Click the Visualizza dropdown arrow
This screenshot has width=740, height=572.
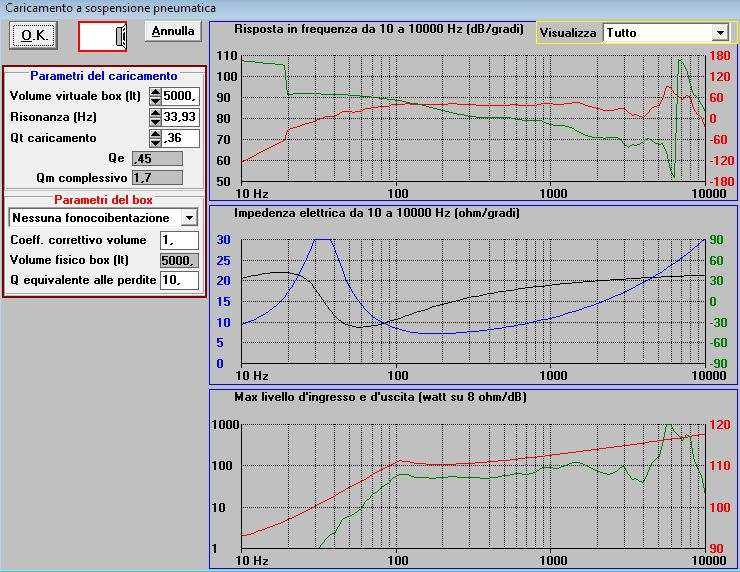pos(720,33)
